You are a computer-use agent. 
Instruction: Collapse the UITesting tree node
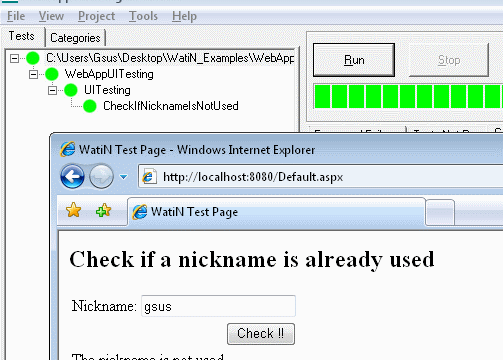point(52,90)
